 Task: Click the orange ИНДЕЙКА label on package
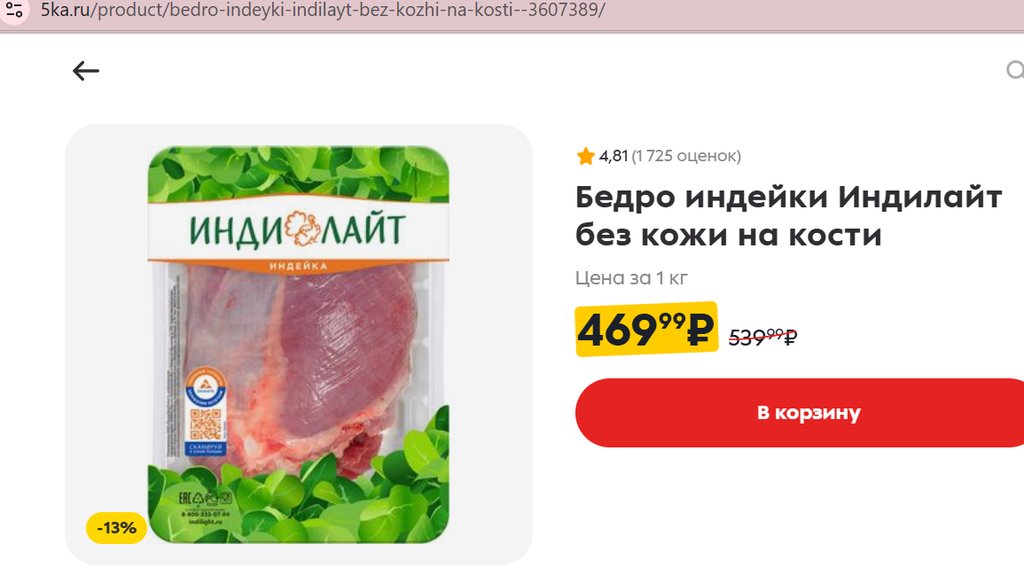(x=298, y=266)
